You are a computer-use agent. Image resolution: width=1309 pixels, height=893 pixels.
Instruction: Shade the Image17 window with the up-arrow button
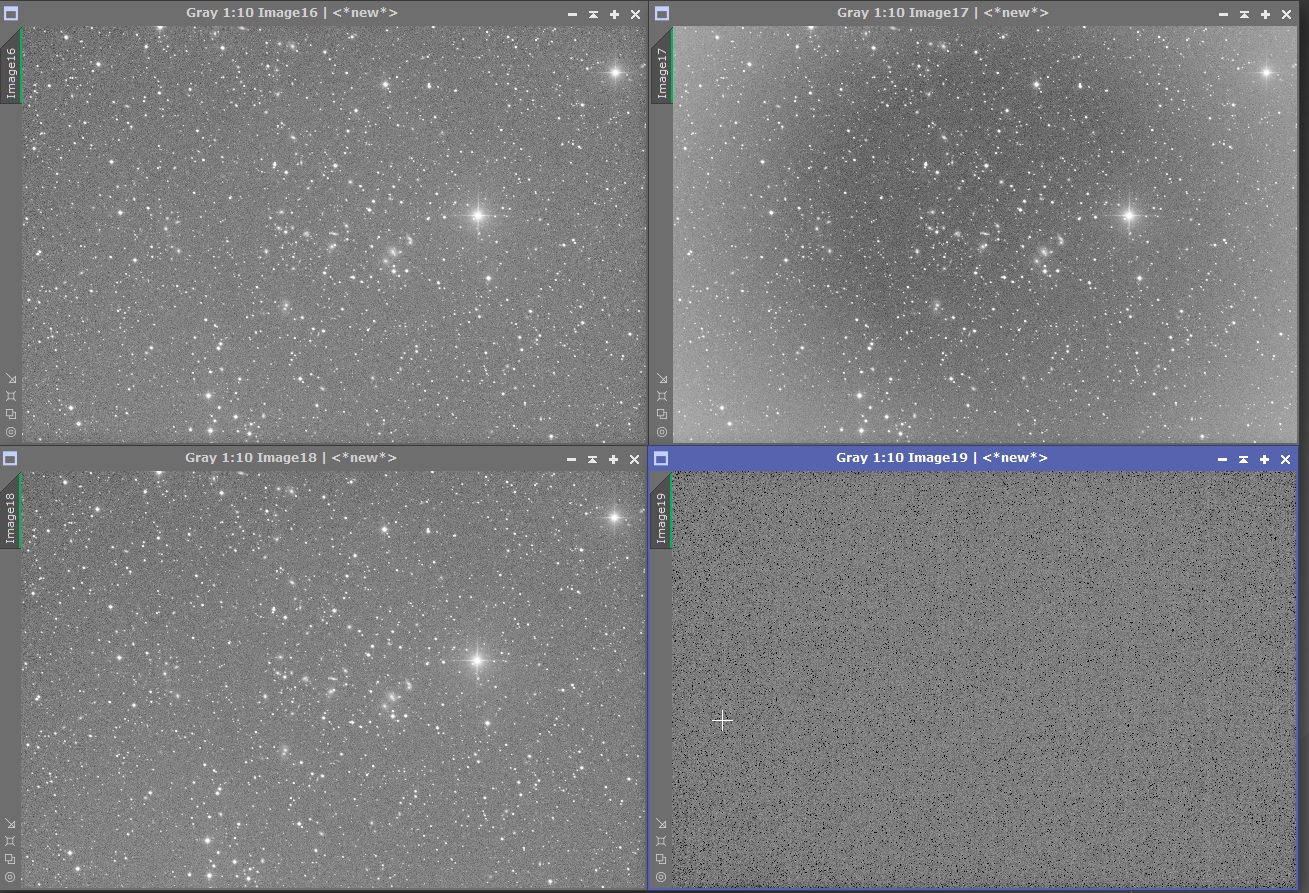1244,14
